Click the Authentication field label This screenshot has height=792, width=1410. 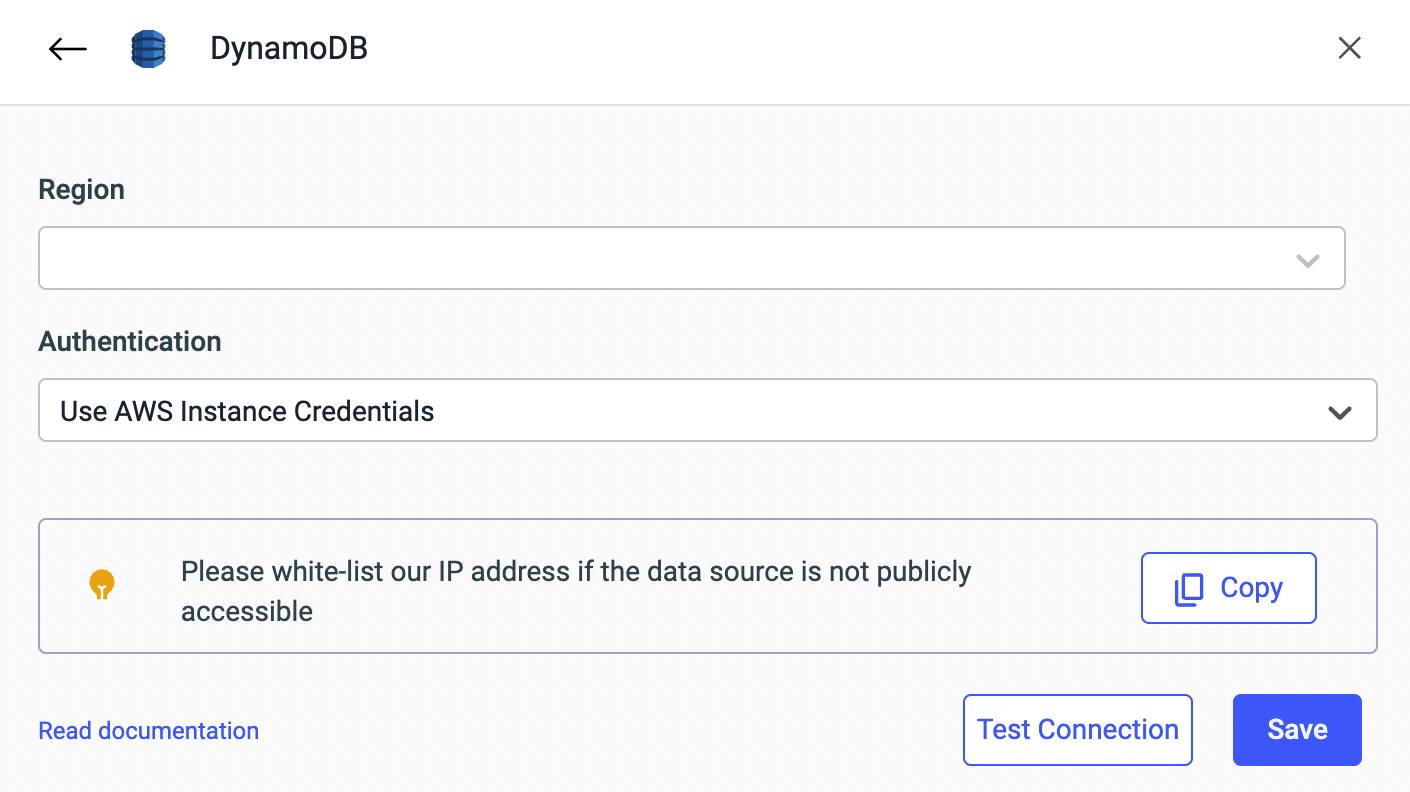click(x=129, y=342)
